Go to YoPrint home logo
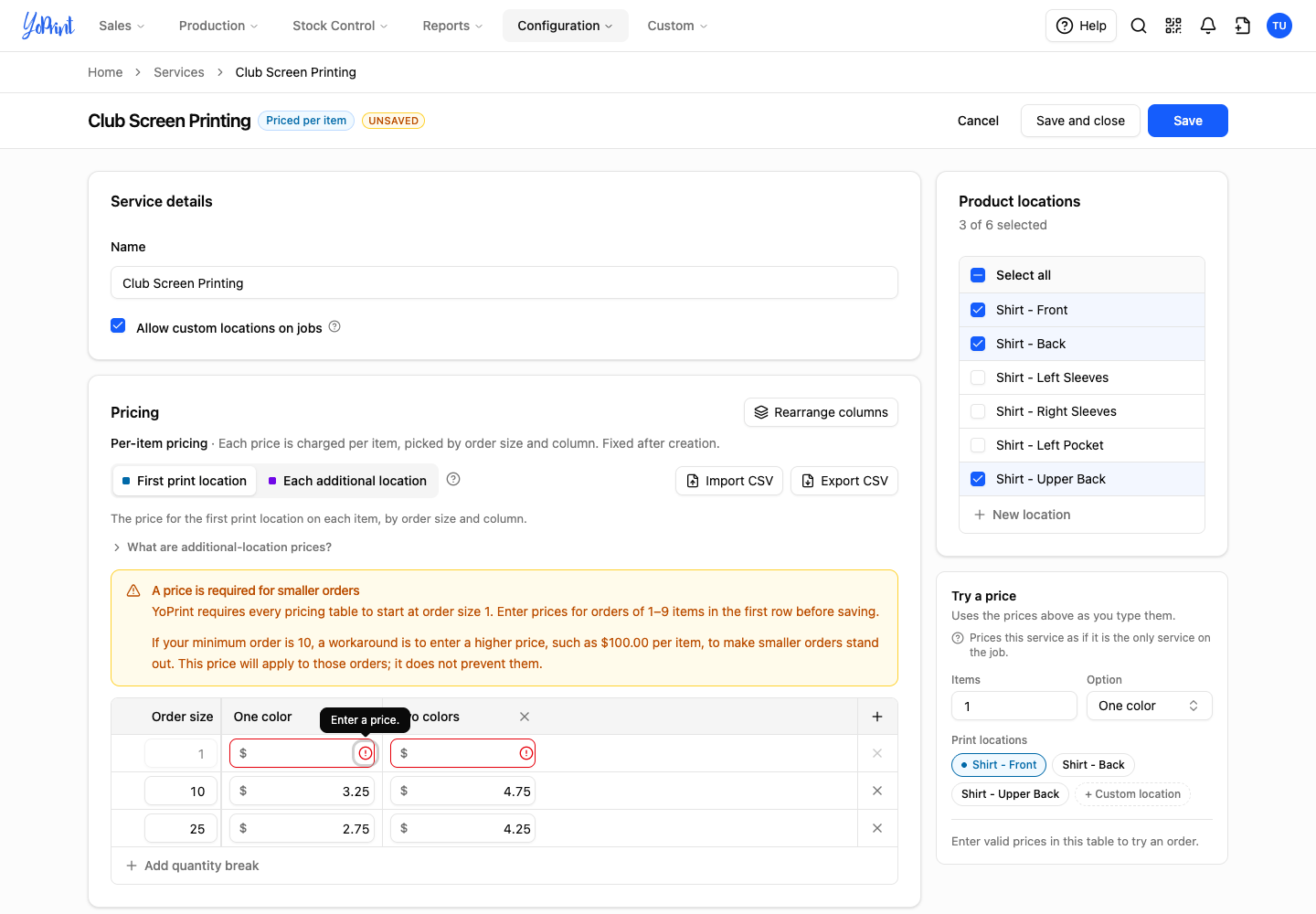 point(48,26)
